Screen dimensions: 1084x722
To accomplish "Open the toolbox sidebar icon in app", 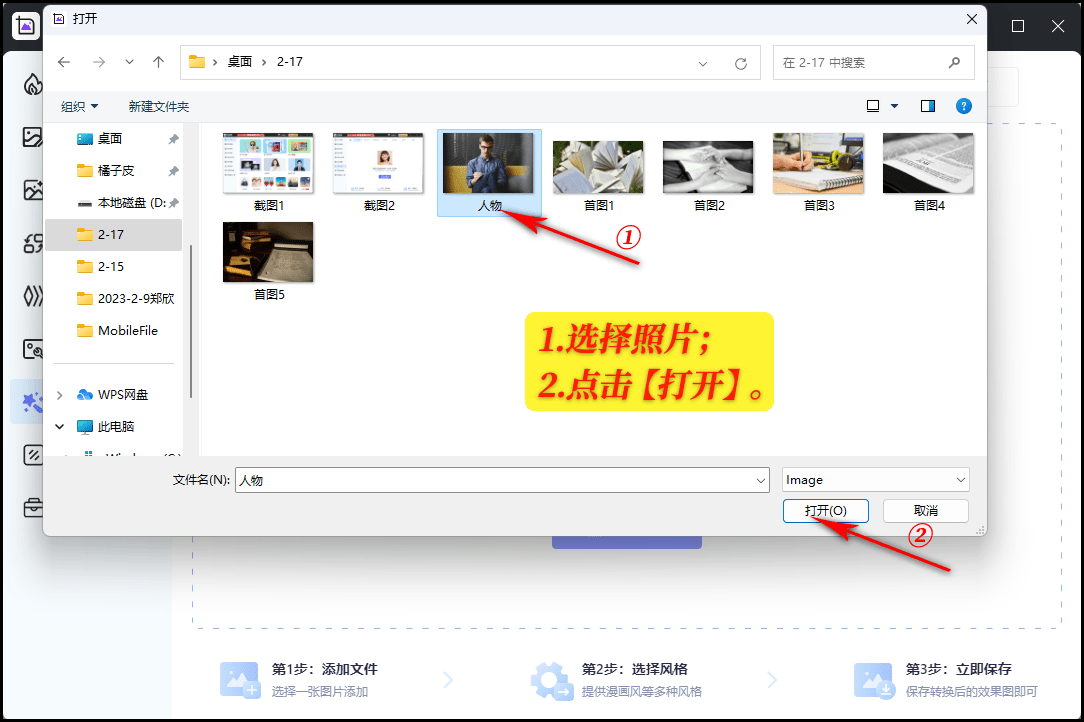I will point(32,508).
